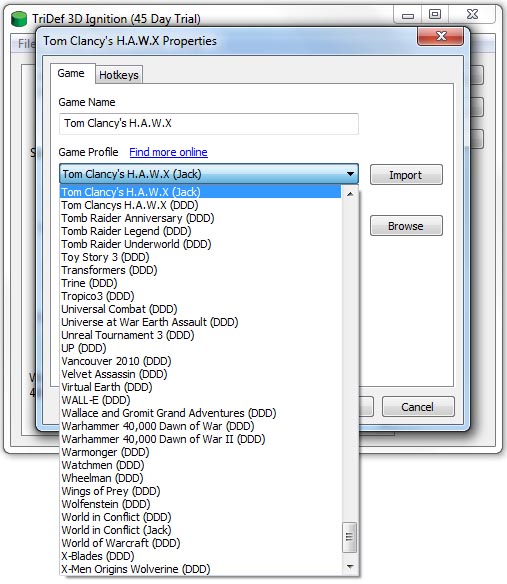
Task: Pick Warmonger (DDD) profile
Action: (201, 452)
